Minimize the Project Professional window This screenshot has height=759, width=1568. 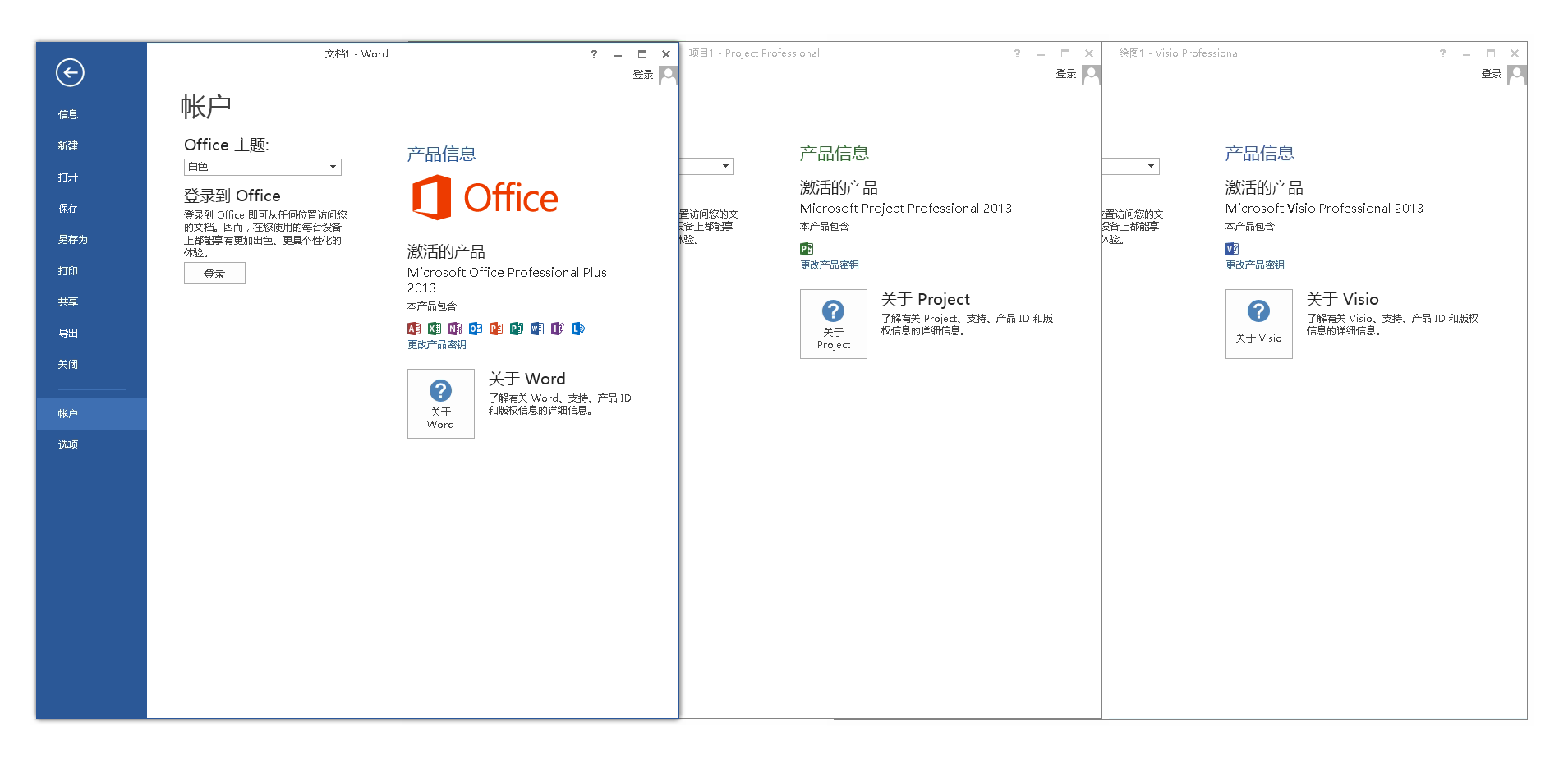pyautogui.click(x=1041, y=54)
